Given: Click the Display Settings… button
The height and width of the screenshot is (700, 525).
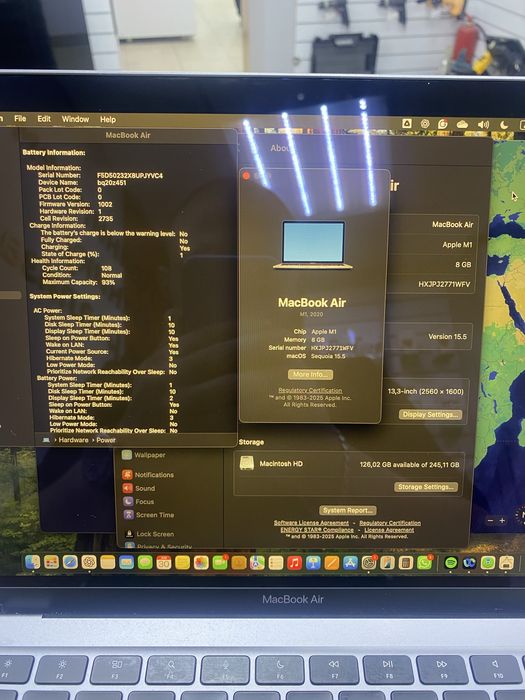Looking at the screenshot, I should click(430, 414).
